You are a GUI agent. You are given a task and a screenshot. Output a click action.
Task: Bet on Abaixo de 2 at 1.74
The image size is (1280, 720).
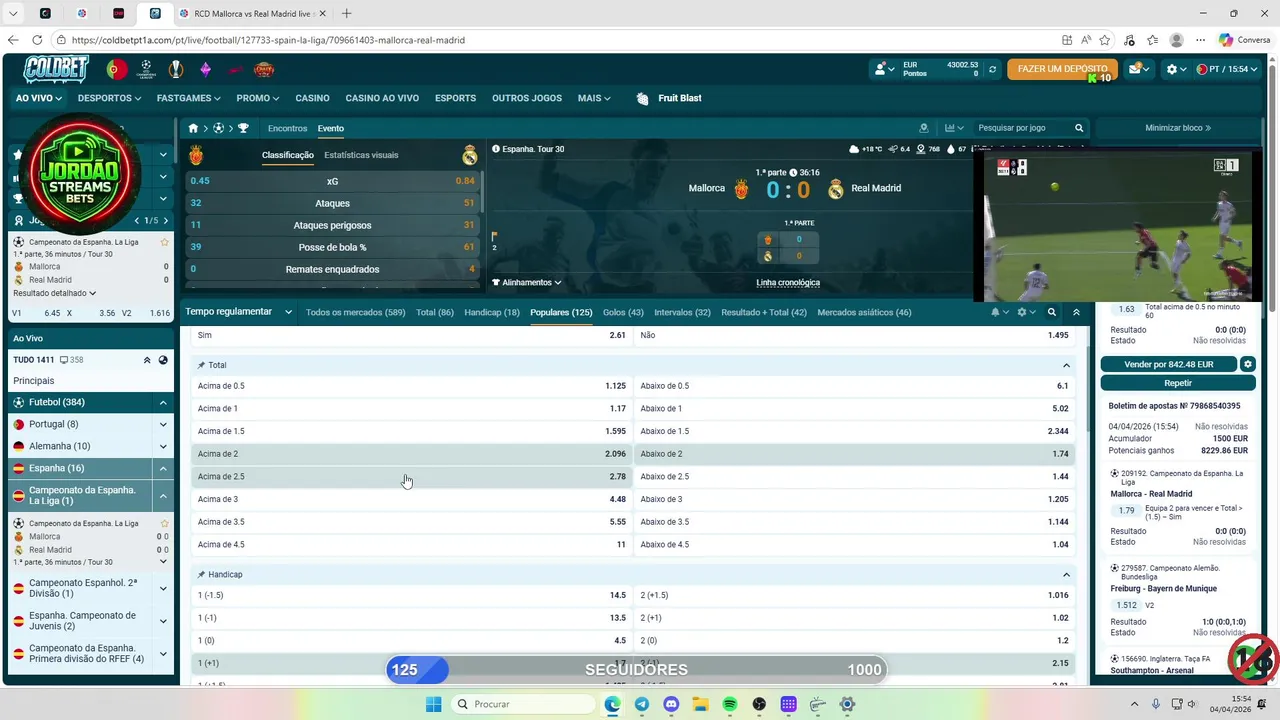pyautogui.click(x=855, y=454)
